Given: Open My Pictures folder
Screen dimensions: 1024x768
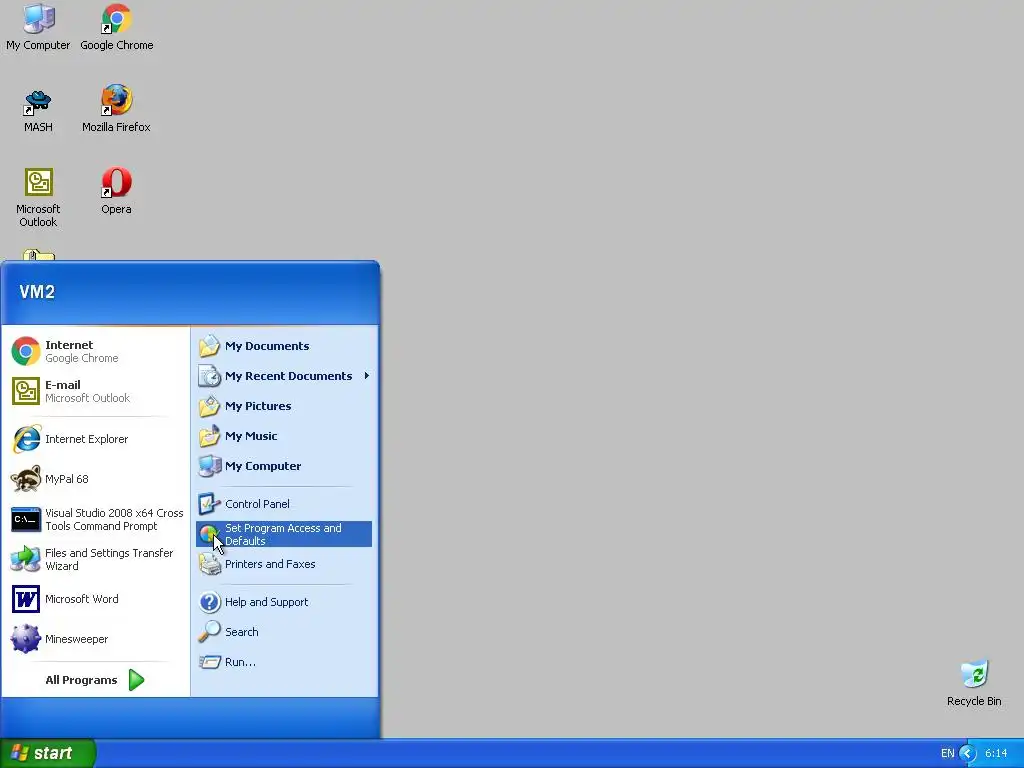Looking at the screenshot, I should [x=284, y=406].
